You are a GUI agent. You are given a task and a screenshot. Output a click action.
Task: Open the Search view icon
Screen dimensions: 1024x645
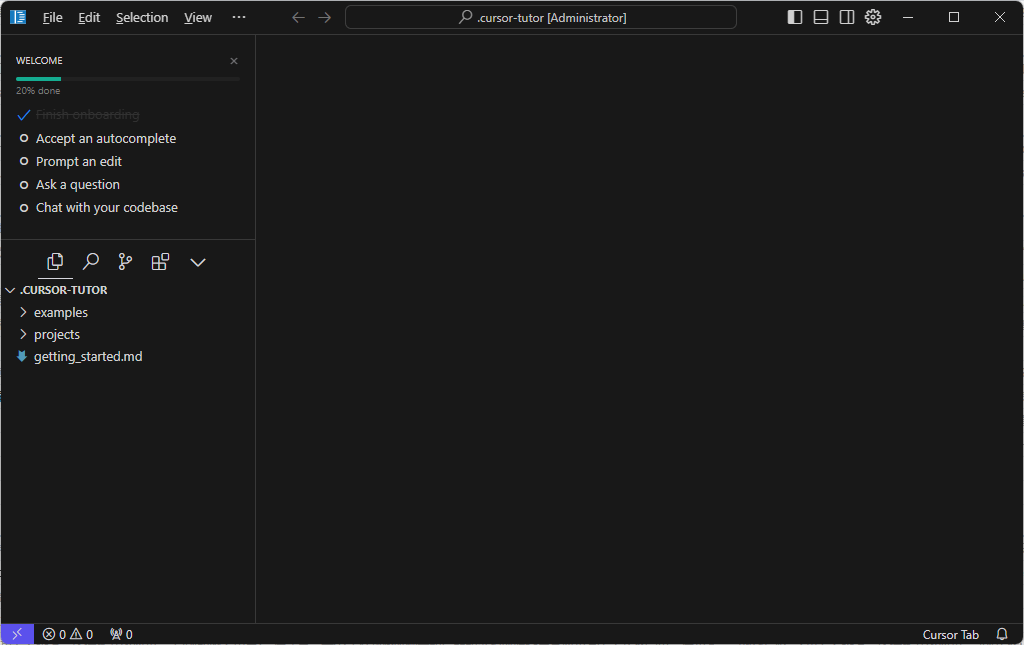point(90,262)
